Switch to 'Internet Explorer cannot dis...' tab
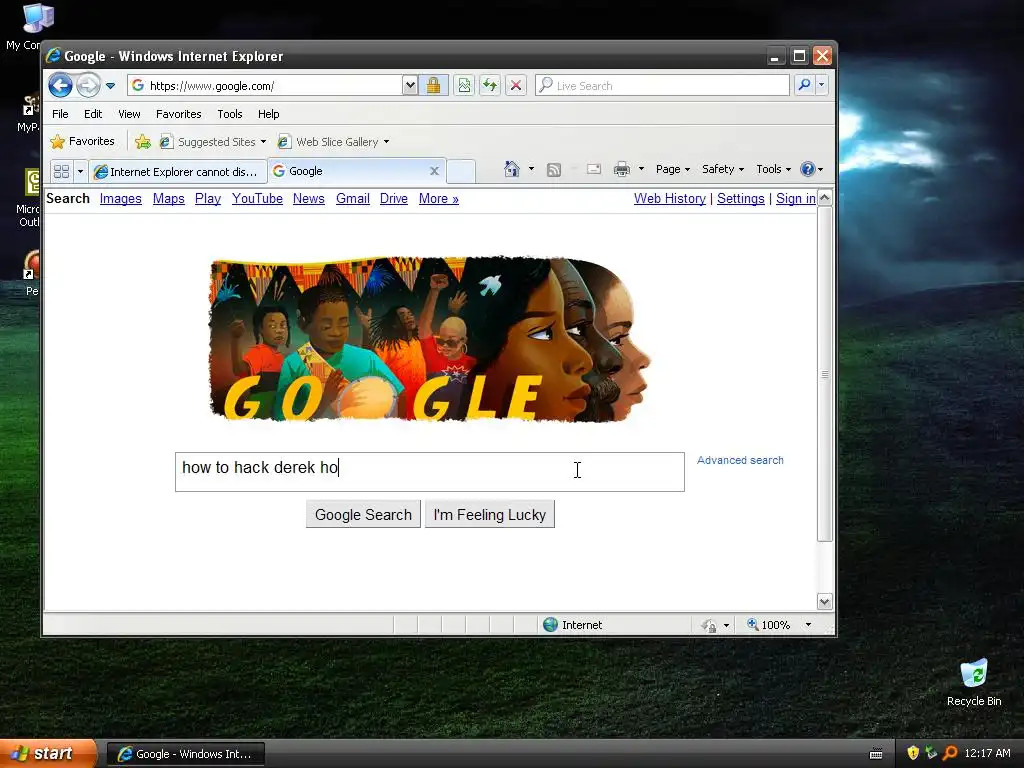1024x768 pixels. [178, 172]
